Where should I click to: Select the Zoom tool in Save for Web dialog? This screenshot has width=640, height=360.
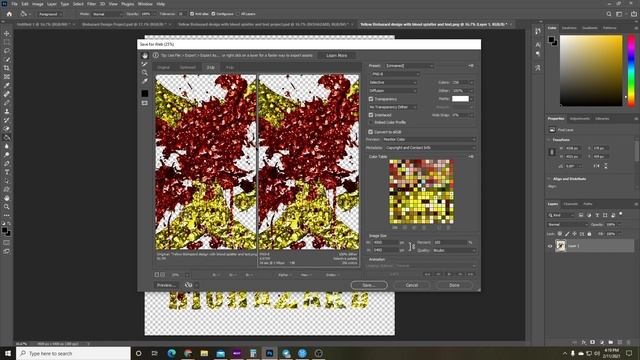pyautogui.click(x=144, y=73)
